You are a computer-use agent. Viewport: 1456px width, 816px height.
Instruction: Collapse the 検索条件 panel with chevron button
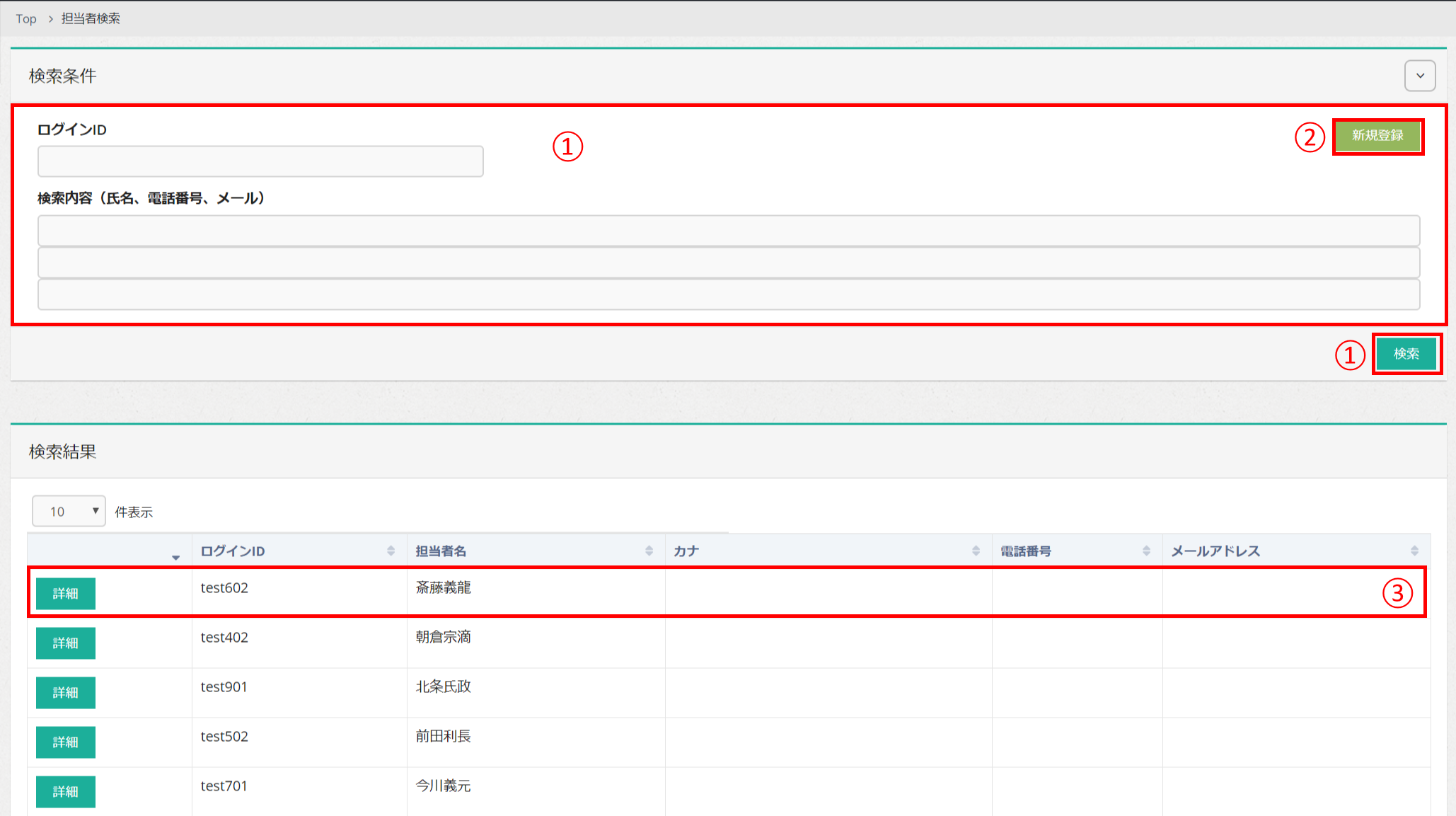tap(1419, 76)
